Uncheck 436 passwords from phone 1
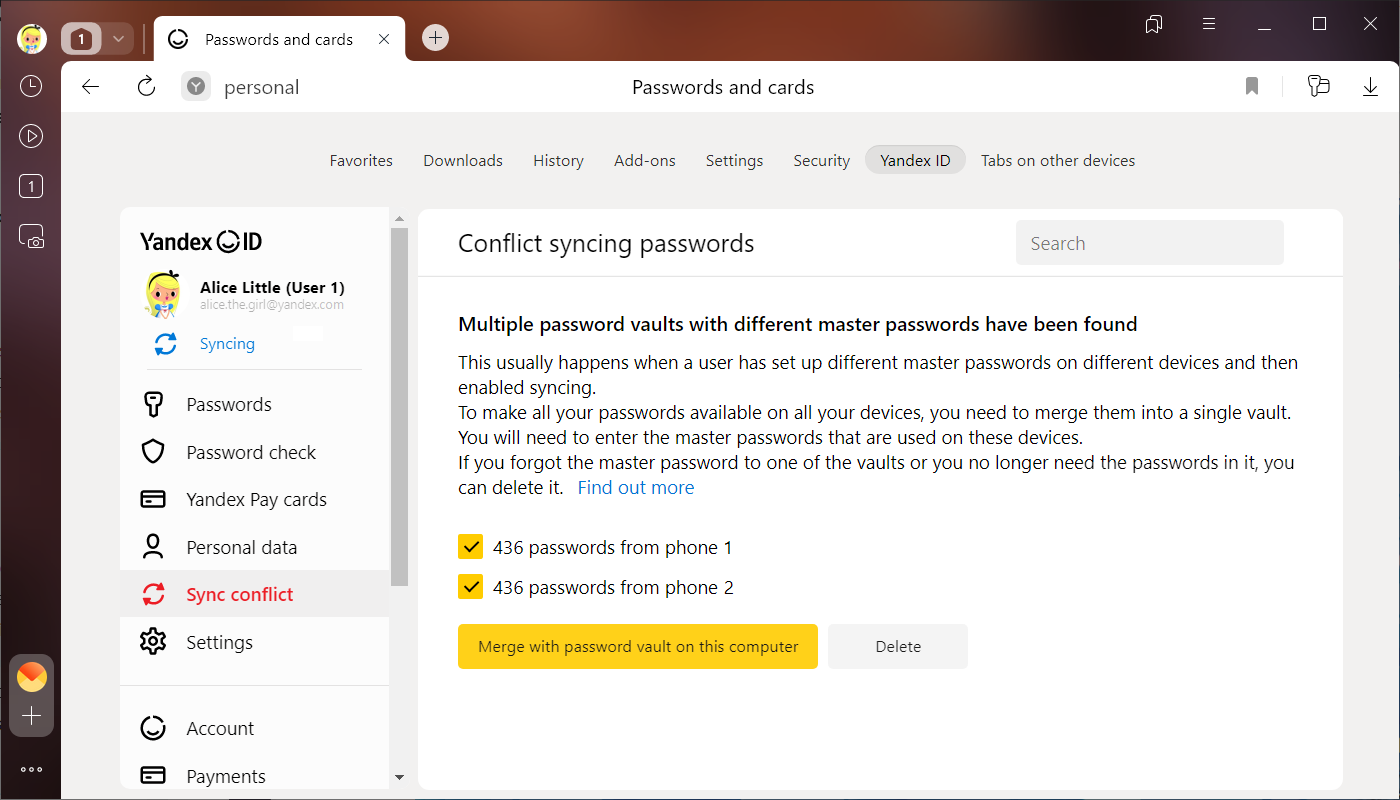 coord(470,547)
